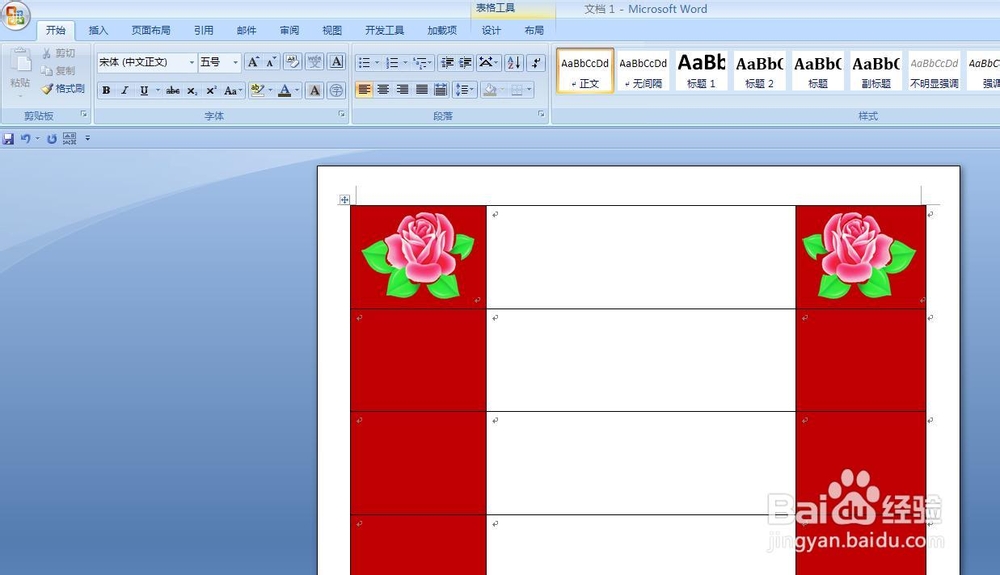This screenshot has height=575, width=1000.
Task: Click the Paste (粘贴) button
Action: point(20,70)
